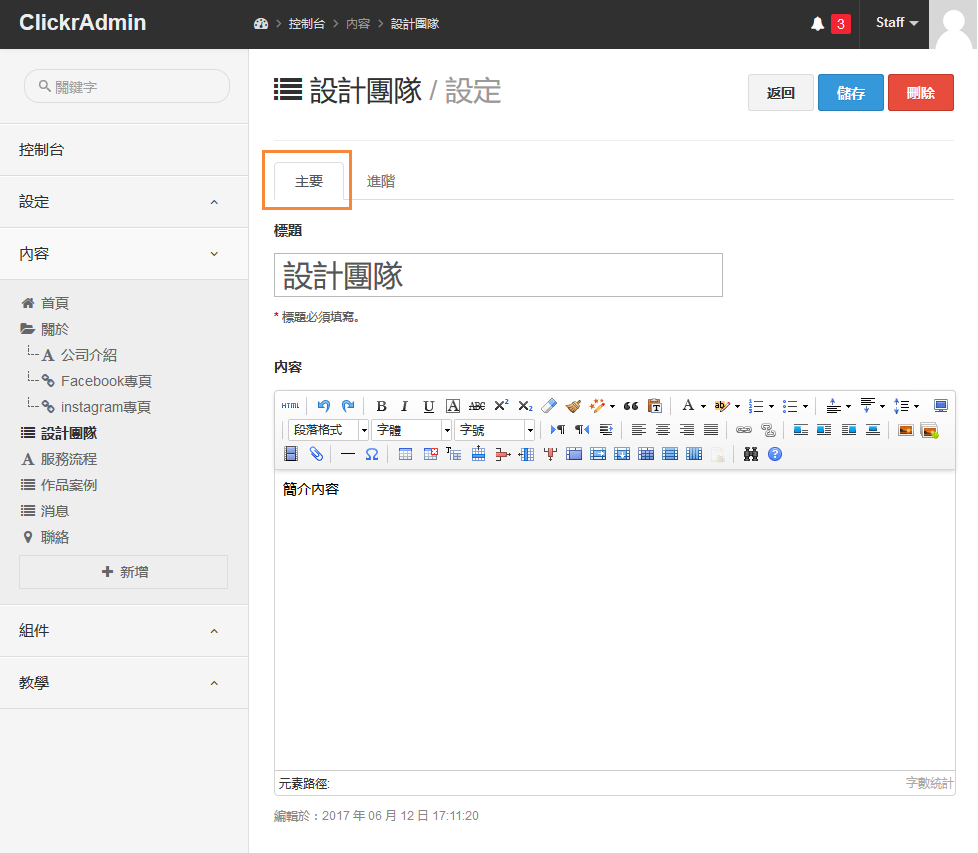Viewport: 978px width, 853px height.
Task: Insert a horizontal rule
Action: 348,454
